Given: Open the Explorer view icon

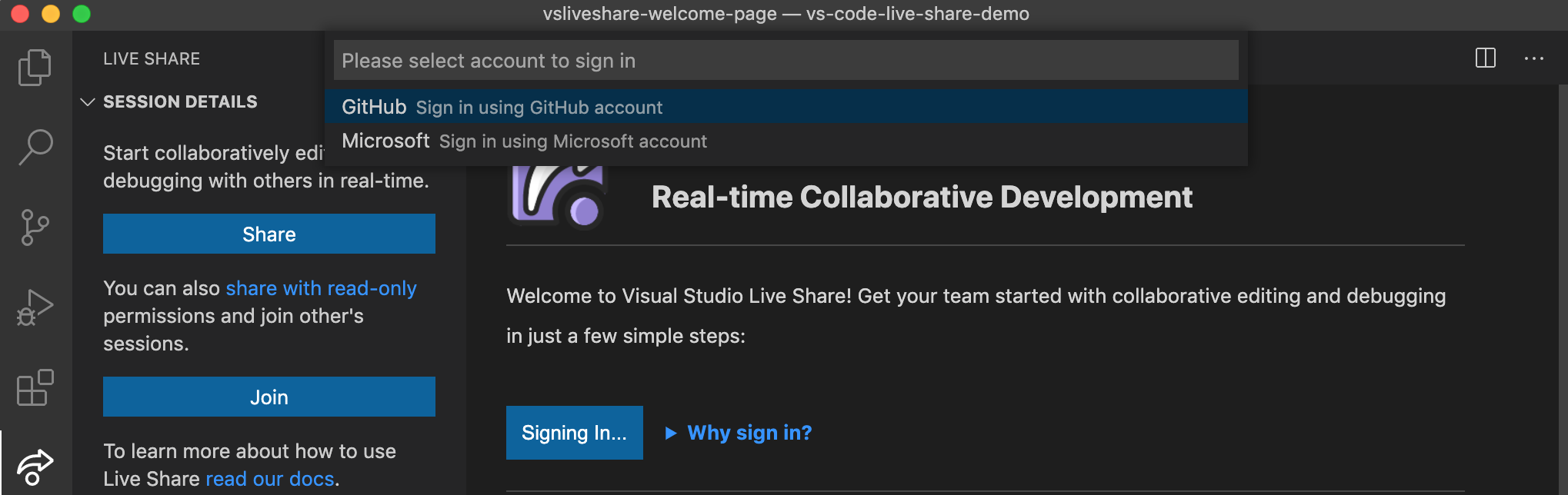Looking at the screenshot, I should pyautogui.click(x=35, y=68).
